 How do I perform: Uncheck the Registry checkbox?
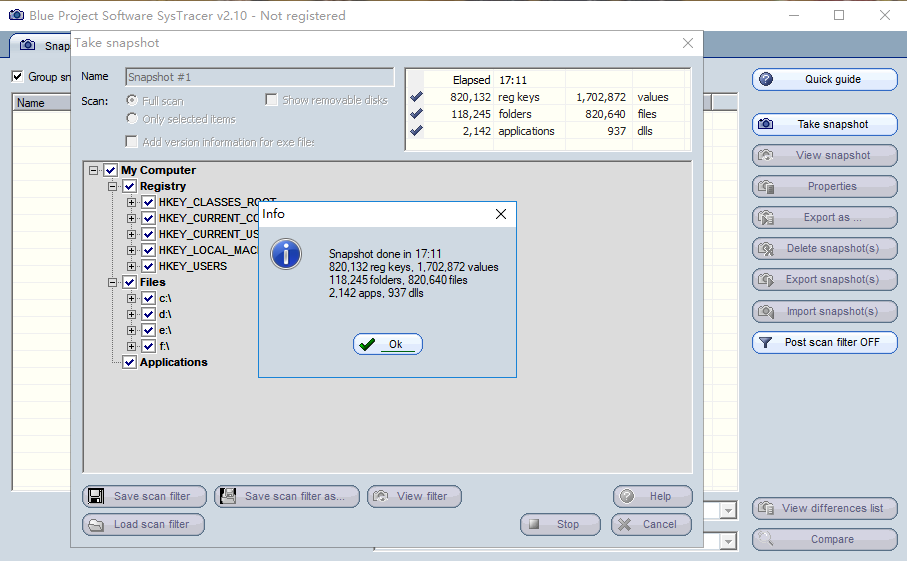[x=130, y=186]
